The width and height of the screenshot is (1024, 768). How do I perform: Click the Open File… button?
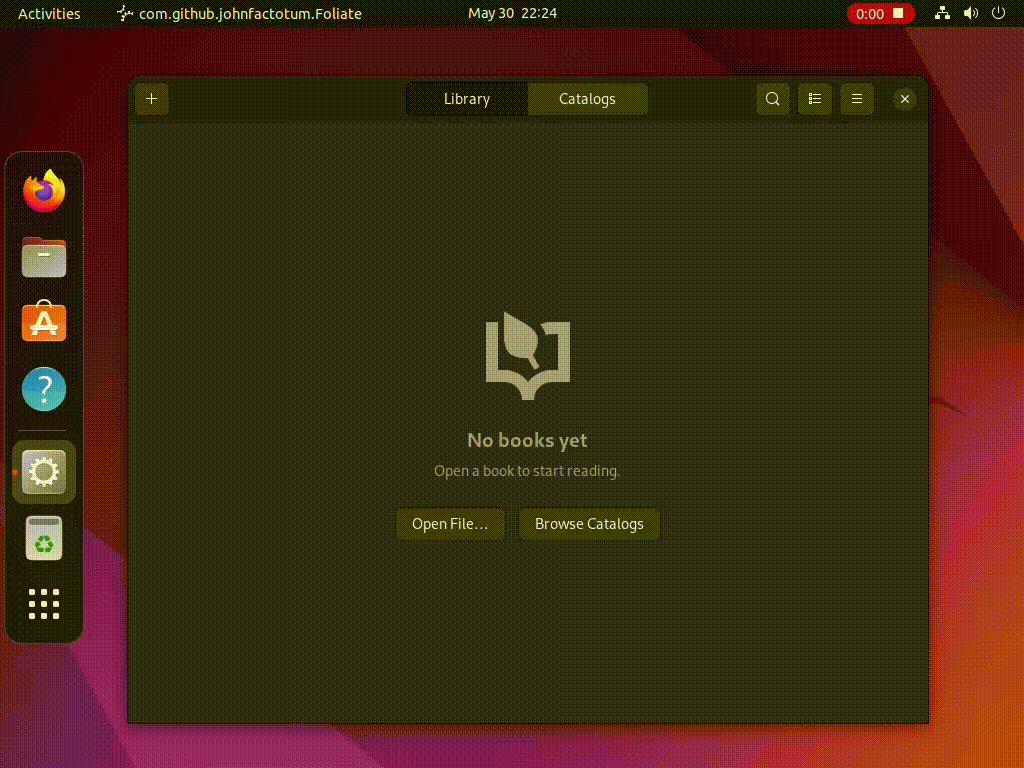(x=450, y=524)
